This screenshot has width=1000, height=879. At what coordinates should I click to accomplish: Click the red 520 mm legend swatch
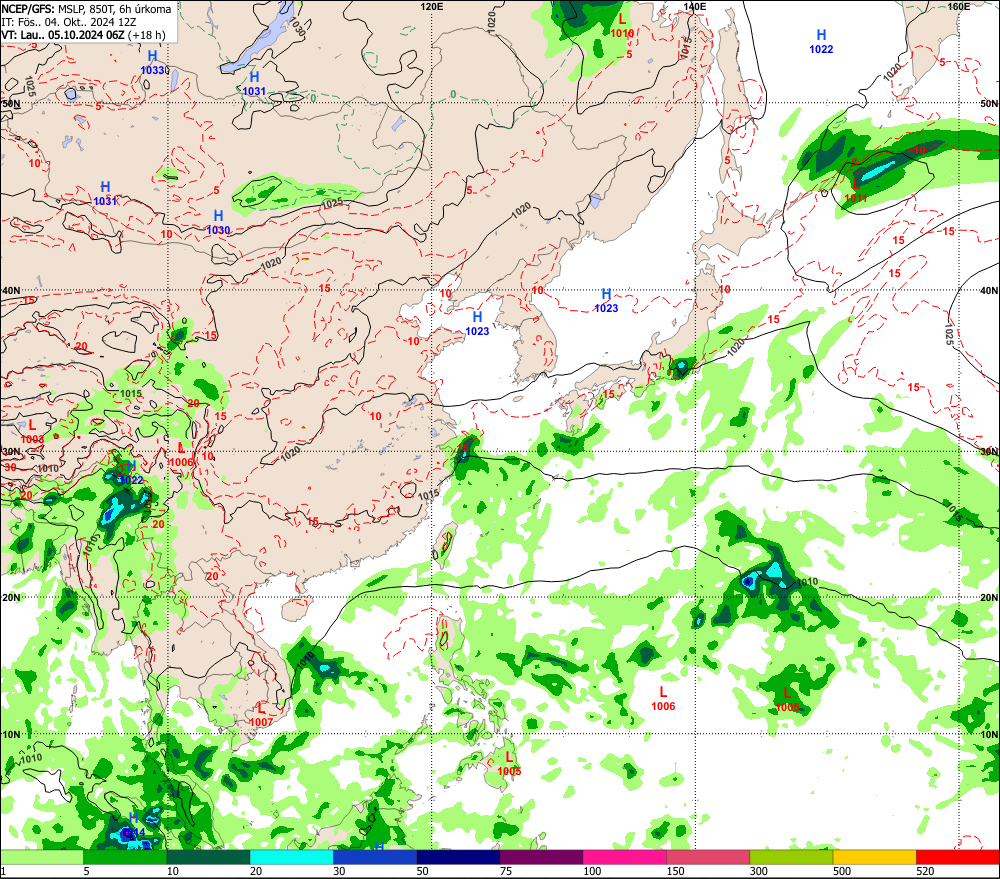coord(958,857)
